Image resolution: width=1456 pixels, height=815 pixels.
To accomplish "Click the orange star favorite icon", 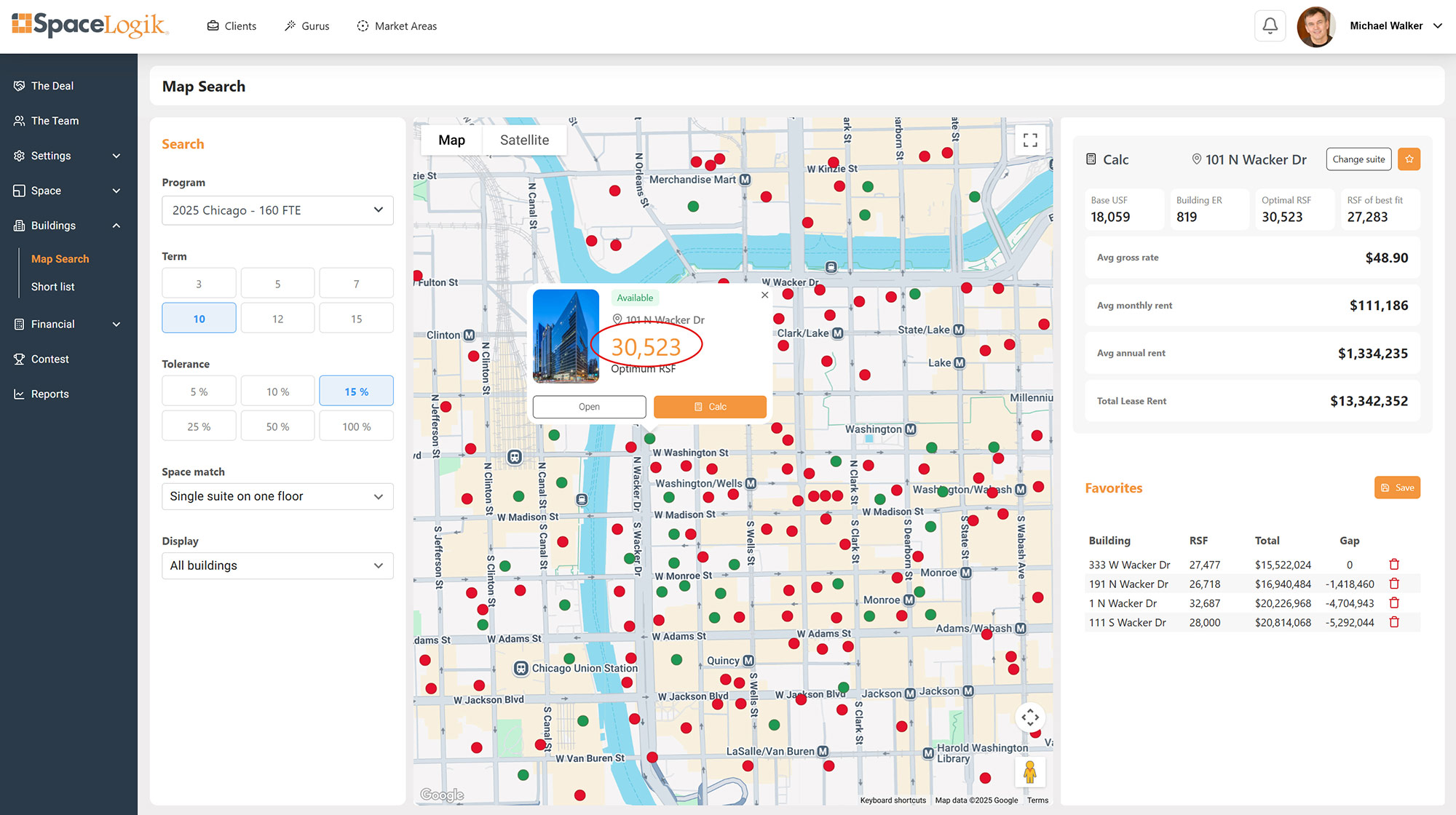I will pos(1409,159).
